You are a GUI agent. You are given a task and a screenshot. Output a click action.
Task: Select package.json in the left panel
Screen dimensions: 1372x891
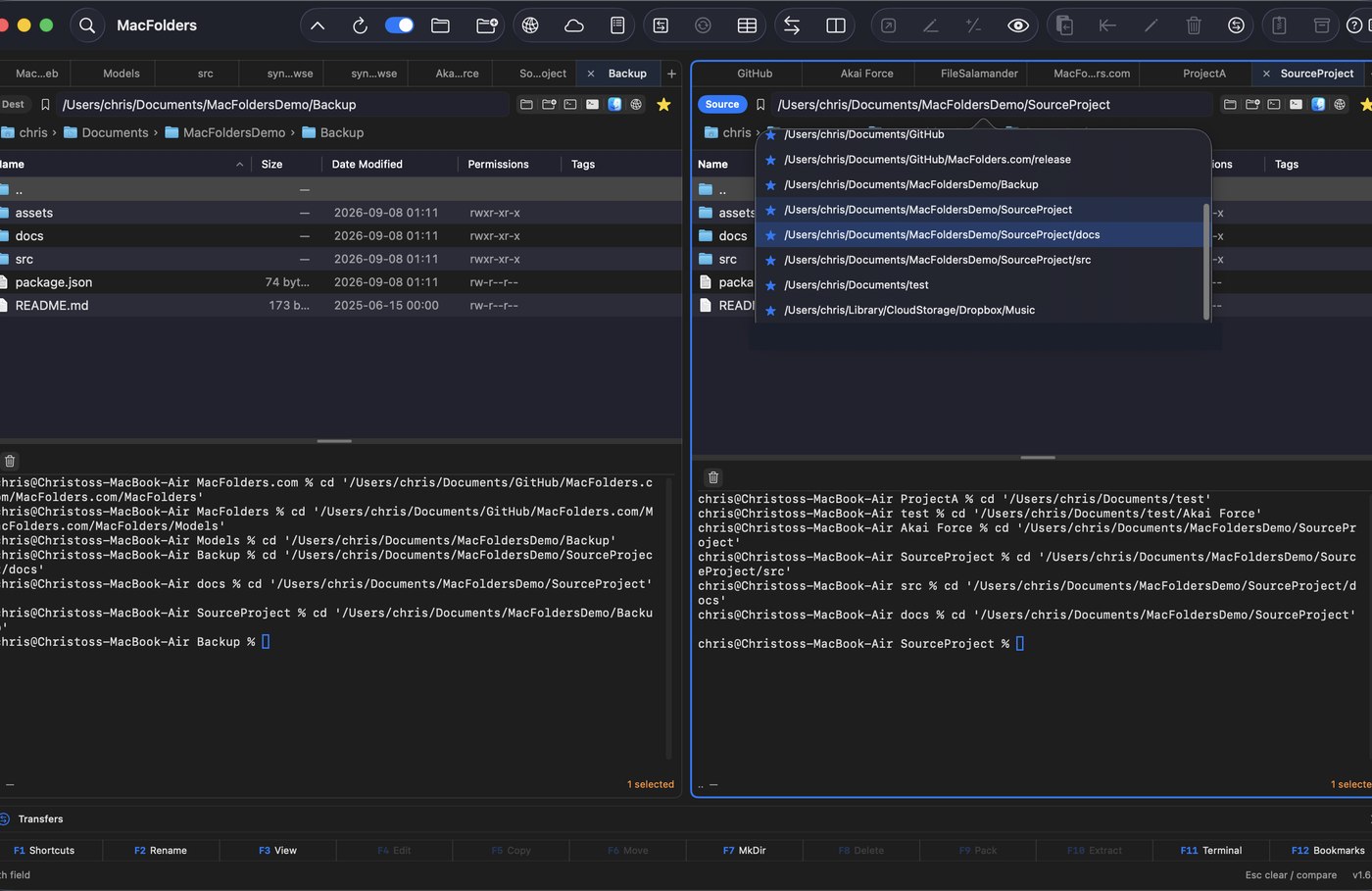340,282
